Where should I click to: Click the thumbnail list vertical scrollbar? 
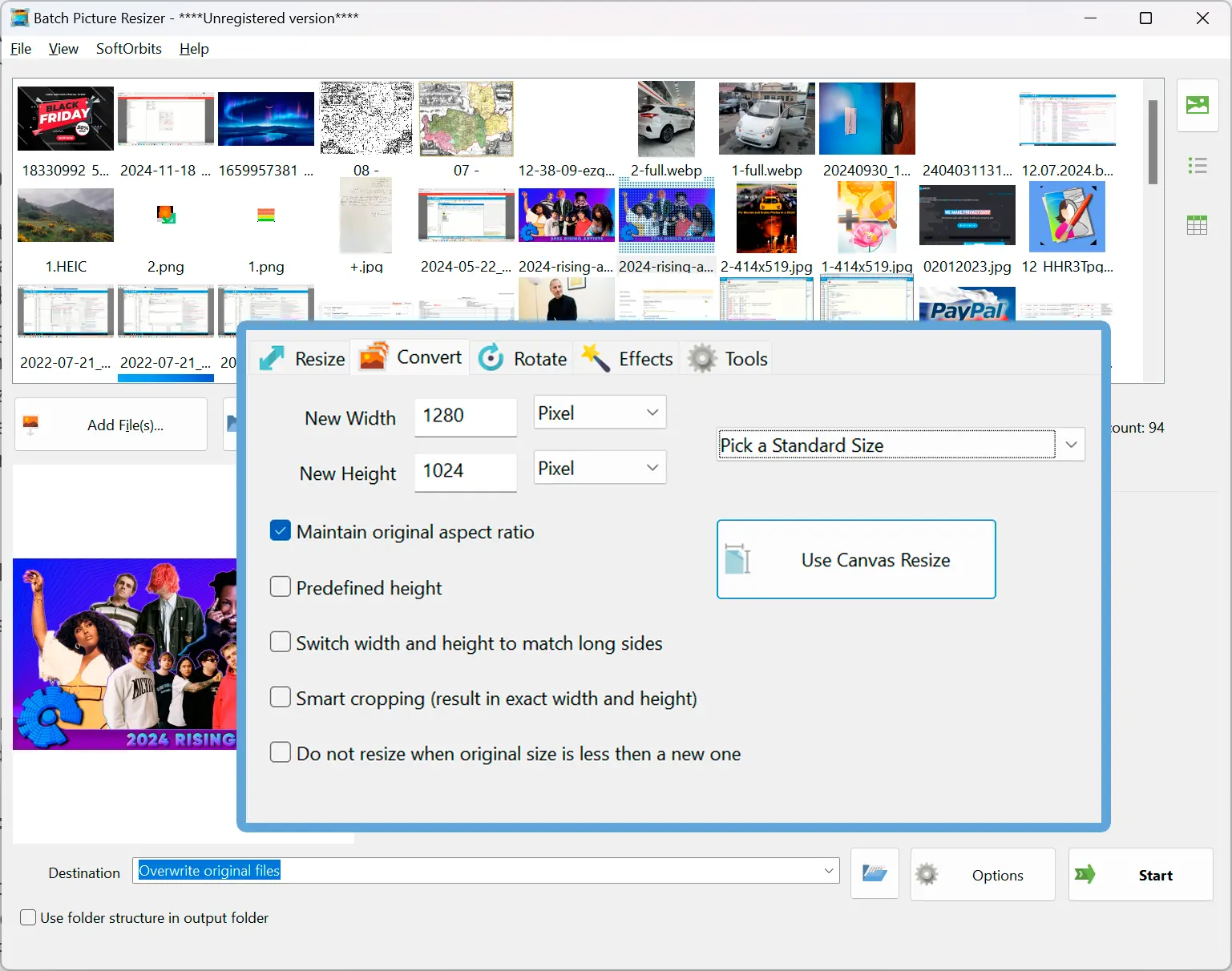1153,142
